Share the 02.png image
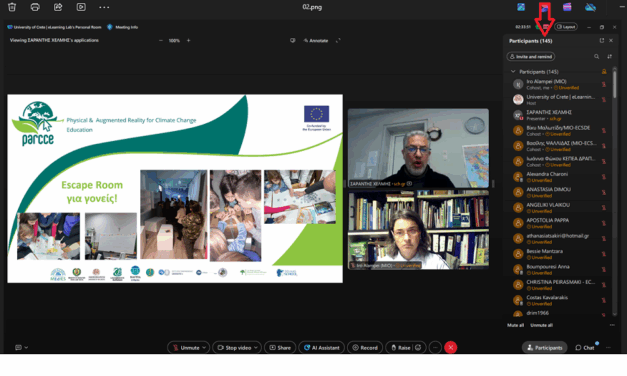The height and width of the screenshot is (376, 627). 58,7
